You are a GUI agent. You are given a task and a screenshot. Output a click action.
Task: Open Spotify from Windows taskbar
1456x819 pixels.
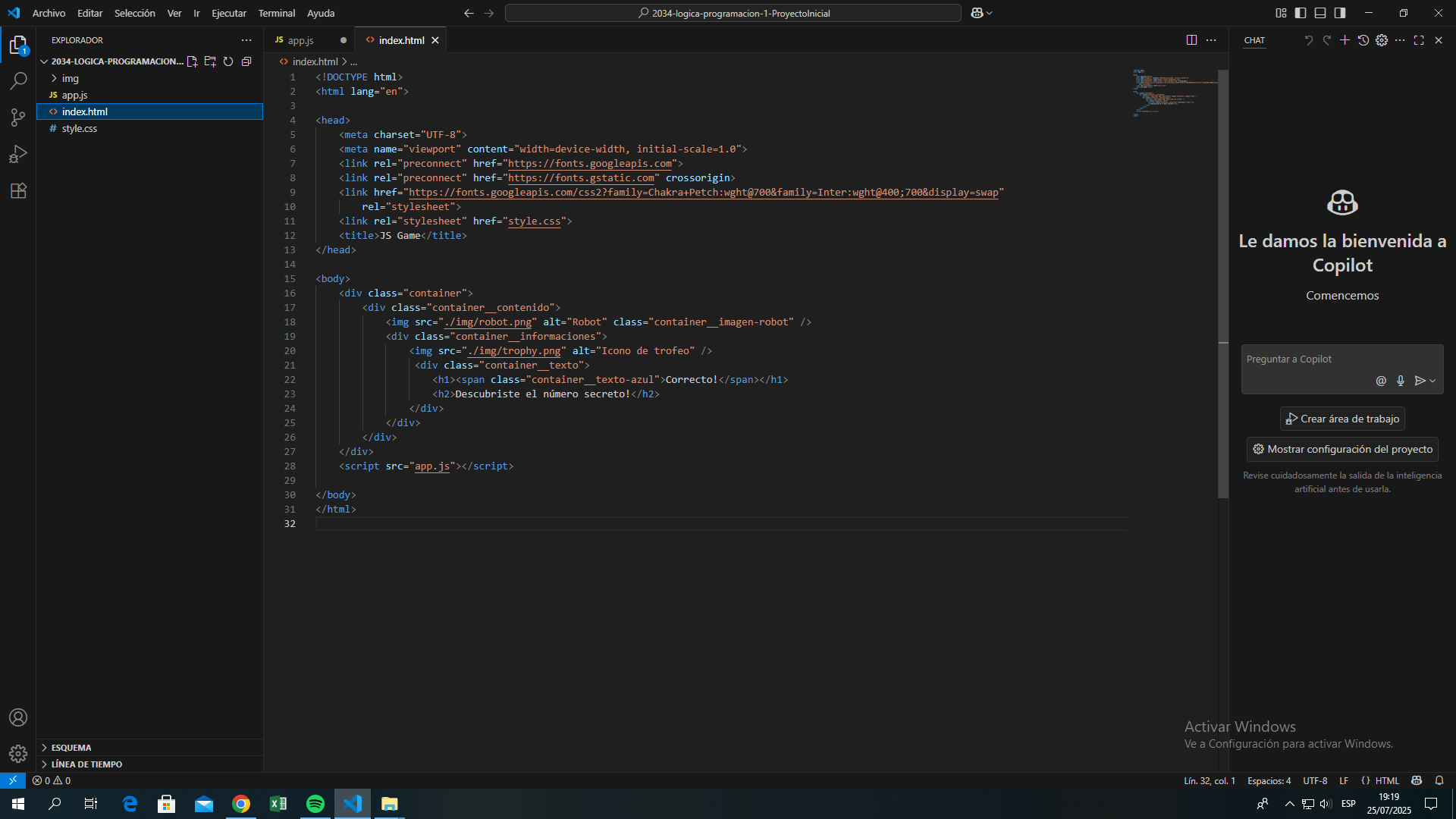pos(315,804)
